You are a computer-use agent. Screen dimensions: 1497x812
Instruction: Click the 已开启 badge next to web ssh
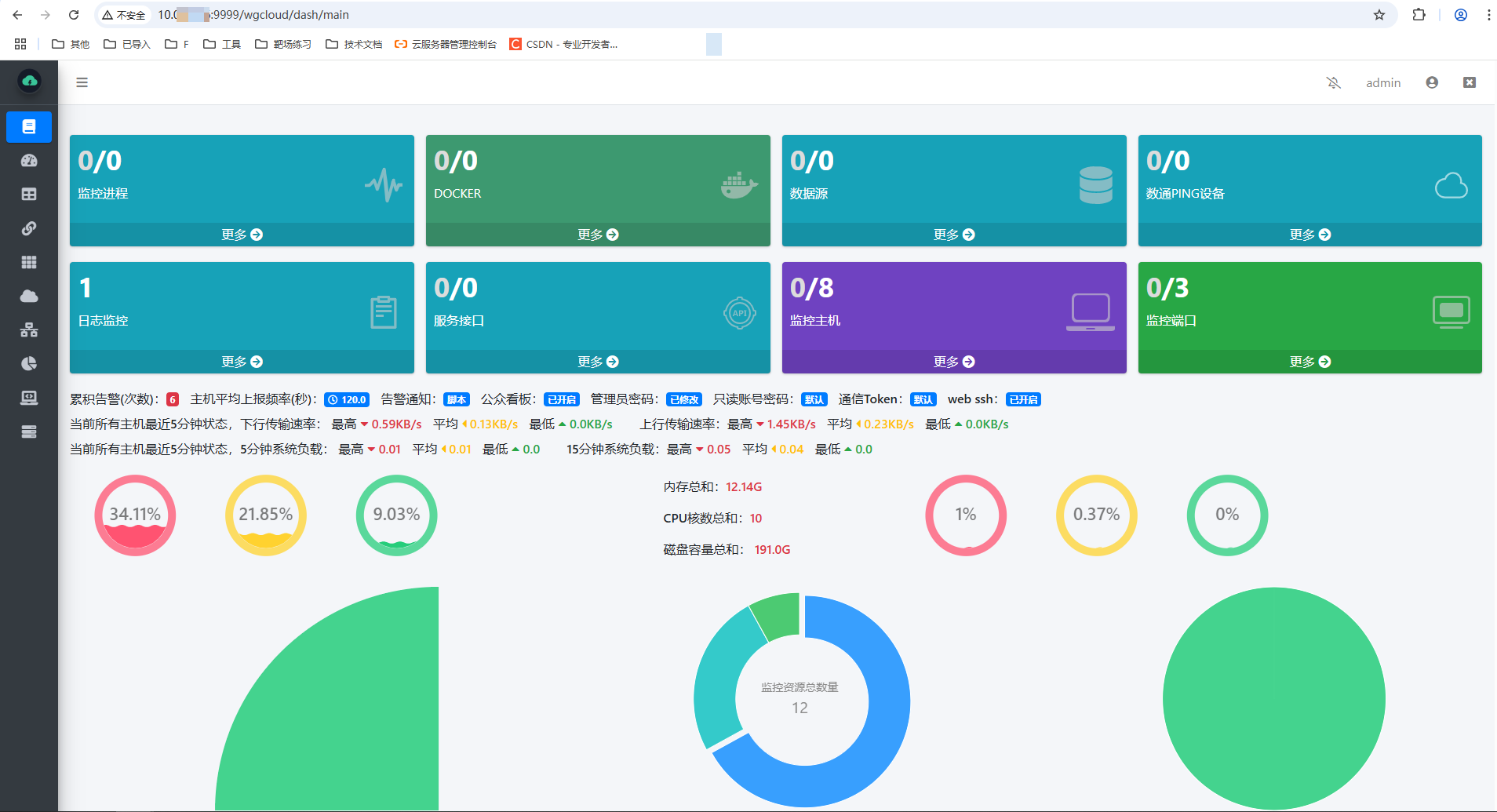[x=1024, y=399]
